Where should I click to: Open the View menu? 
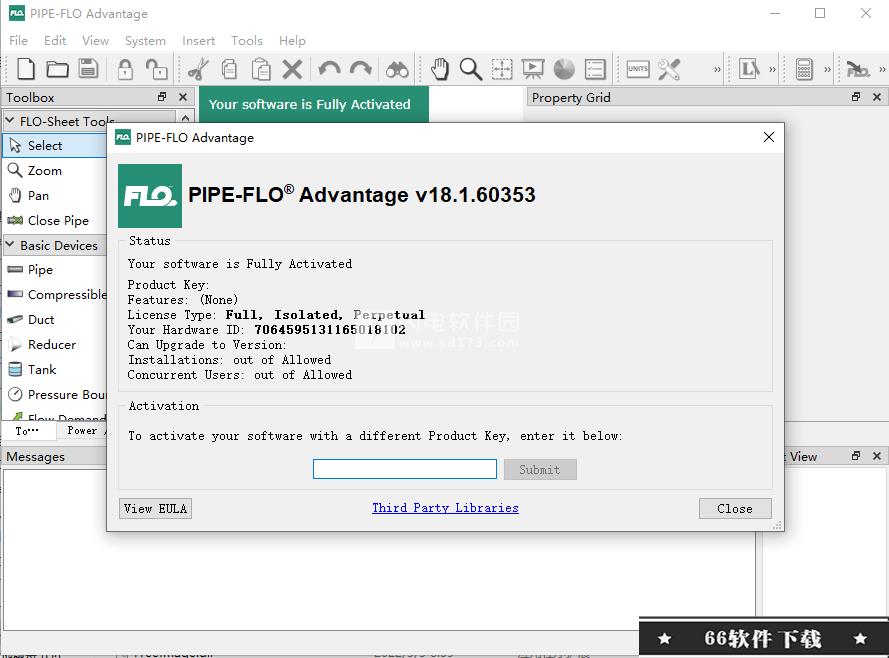[95, 41]
